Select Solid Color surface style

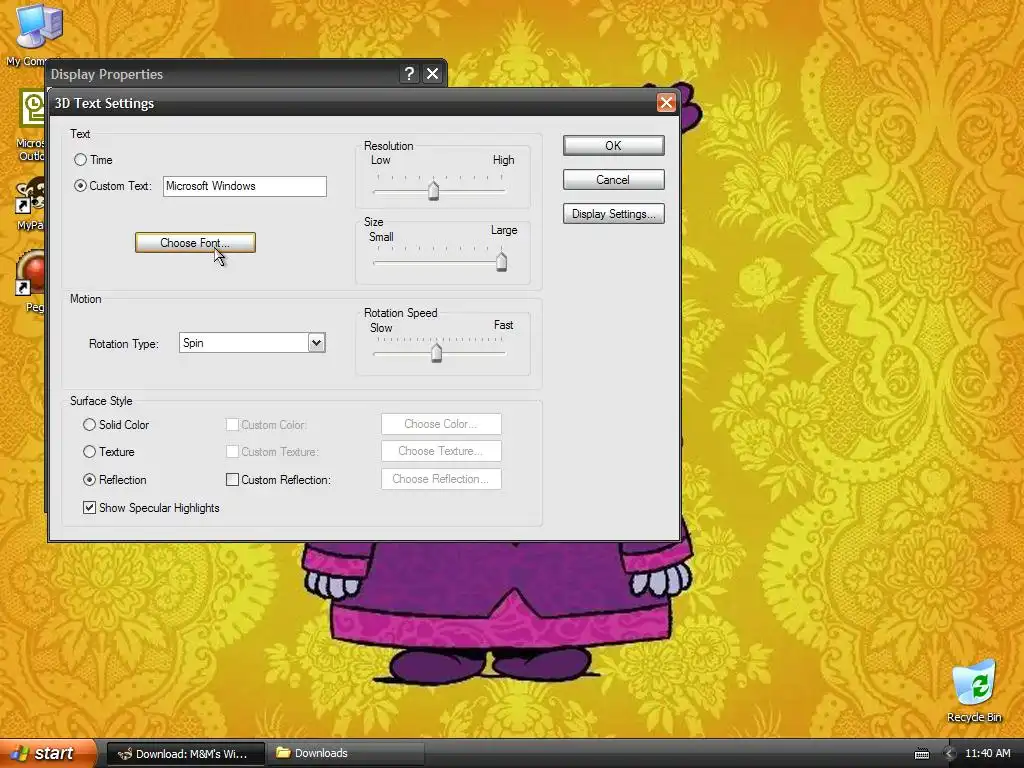coord(89,424)
